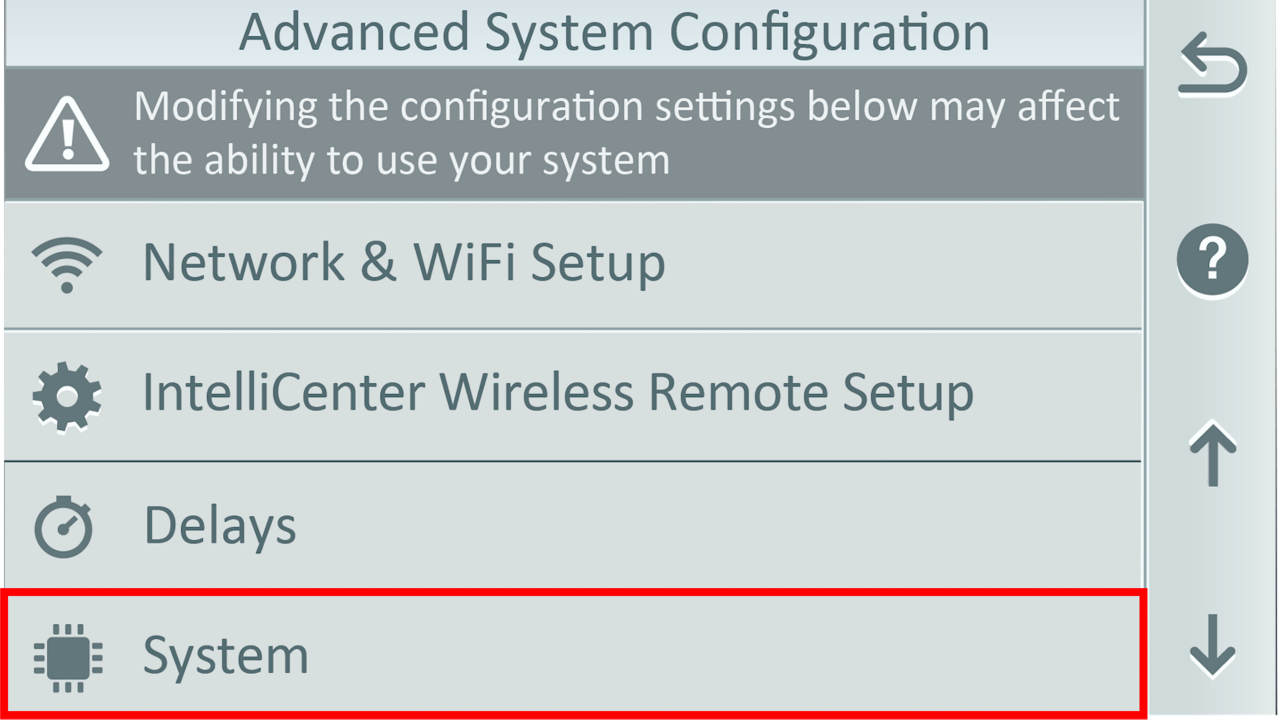The height and width of the screenshot is (720, 1280).
Task: Open IntelliCenter Wireless Remote Setup
Action: click(557, 392)
